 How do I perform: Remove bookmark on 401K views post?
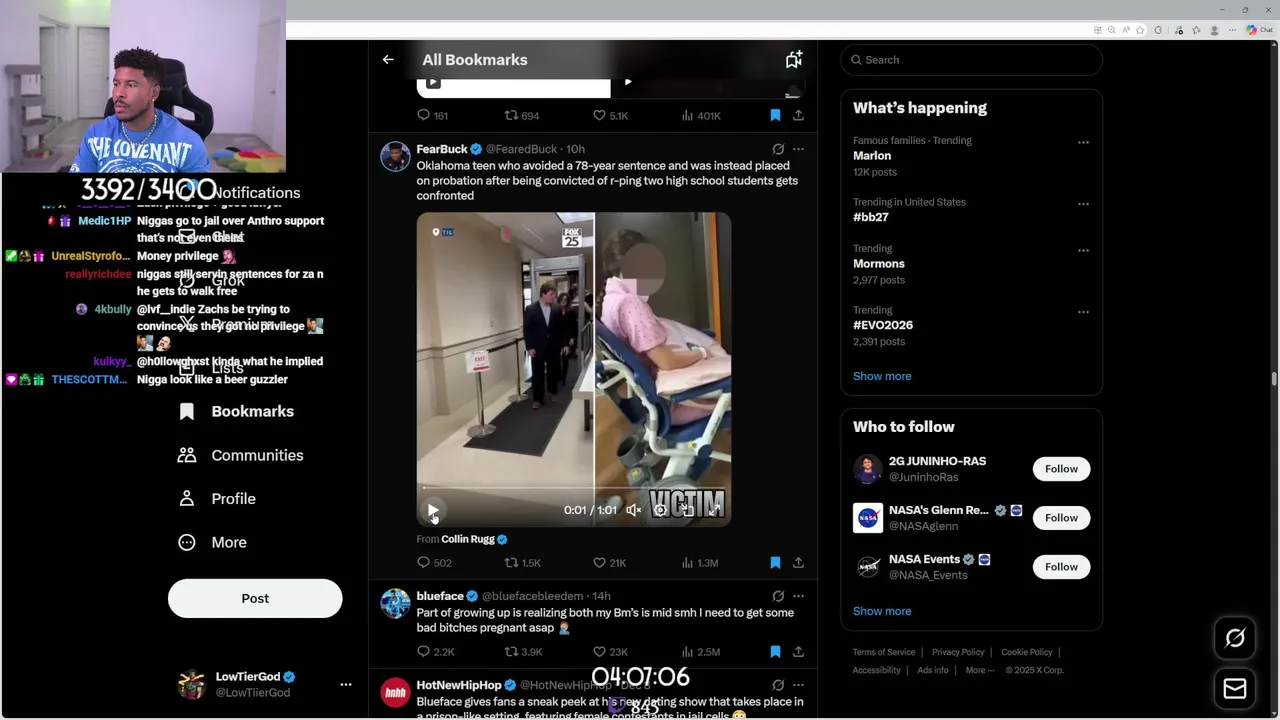click(x=775, y=116)
